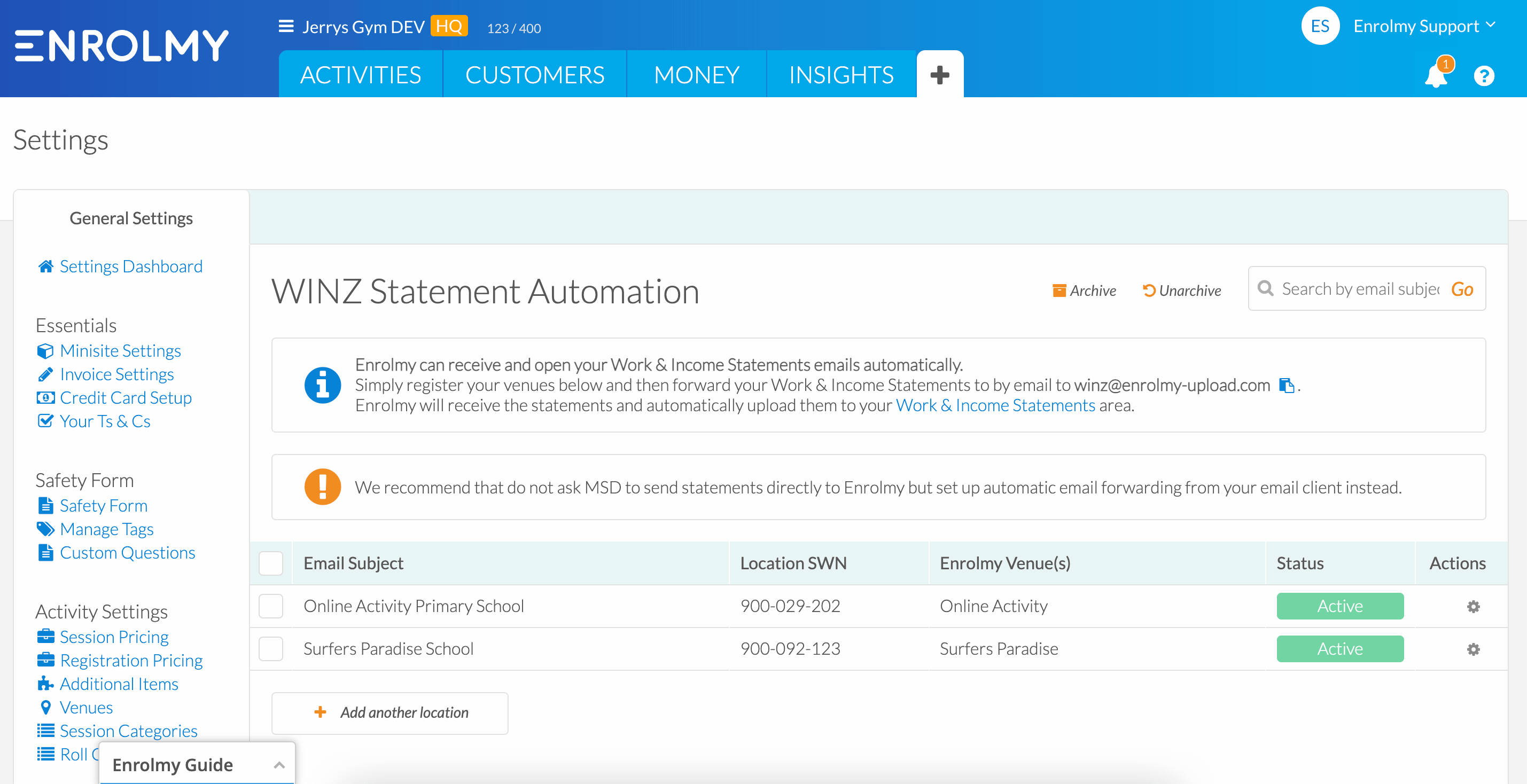1527x784 pixels.
Task: Click the 123 / 400 counter
Action: coord(513,28)
